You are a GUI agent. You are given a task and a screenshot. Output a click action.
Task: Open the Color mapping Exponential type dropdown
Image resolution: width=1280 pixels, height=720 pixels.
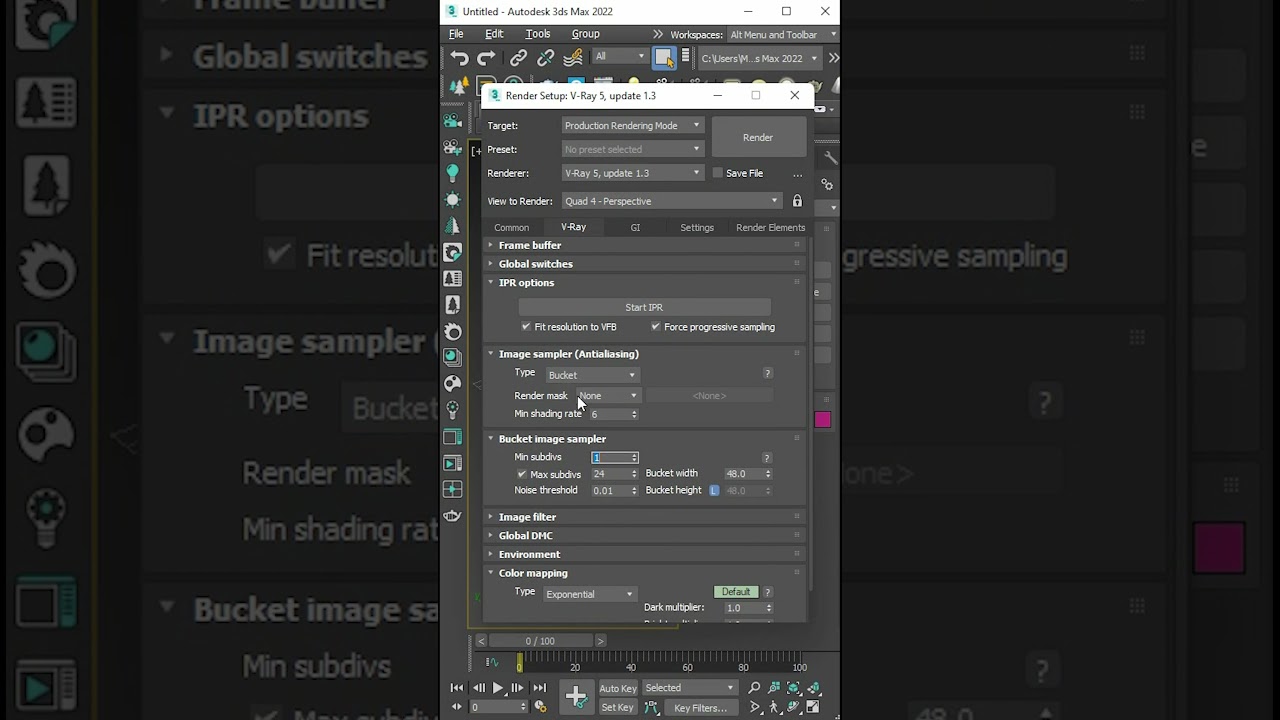(x=590, y=594)
